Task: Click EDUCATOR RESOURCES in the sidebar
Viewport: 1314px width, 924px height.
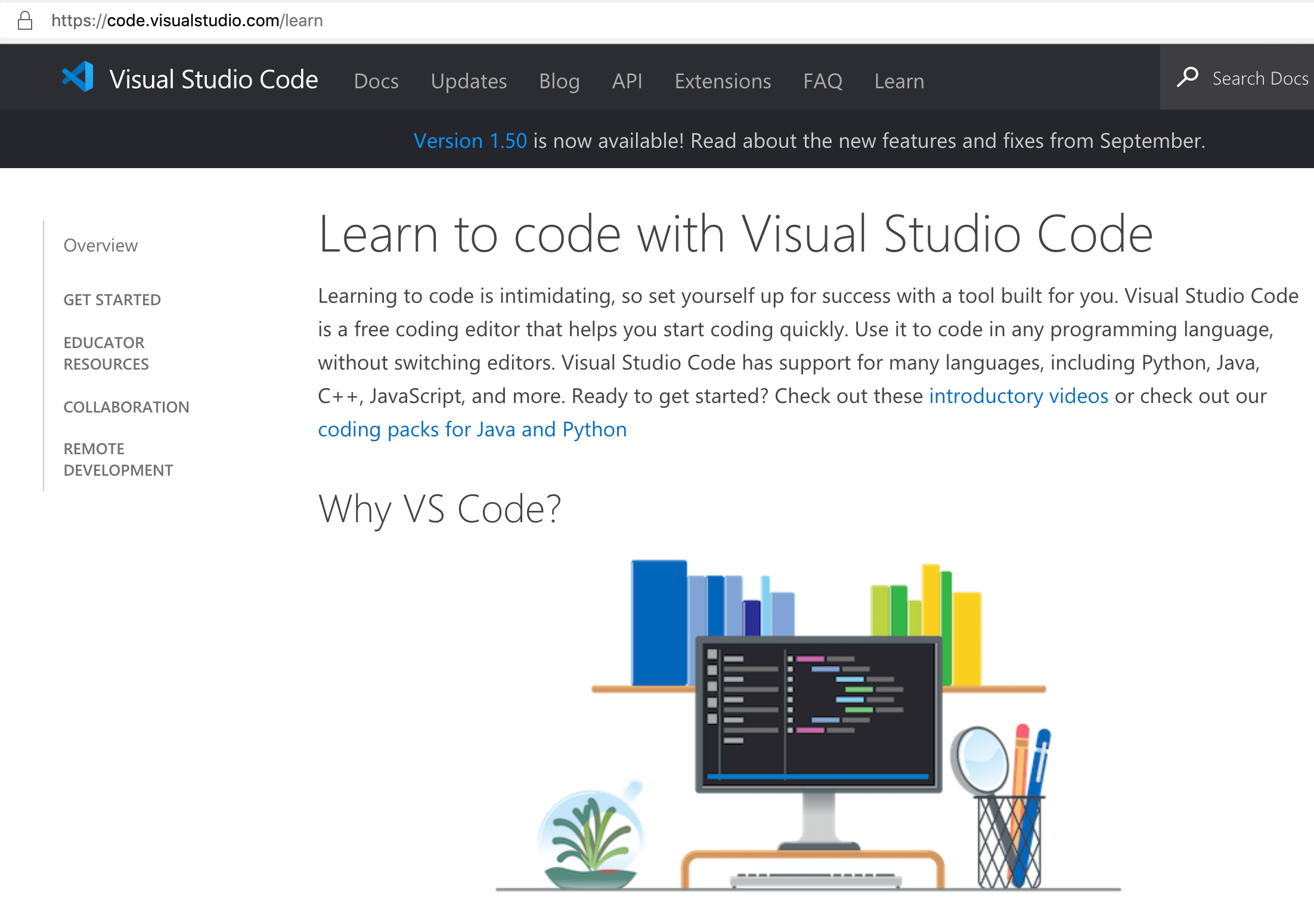Action: point(106,352)
